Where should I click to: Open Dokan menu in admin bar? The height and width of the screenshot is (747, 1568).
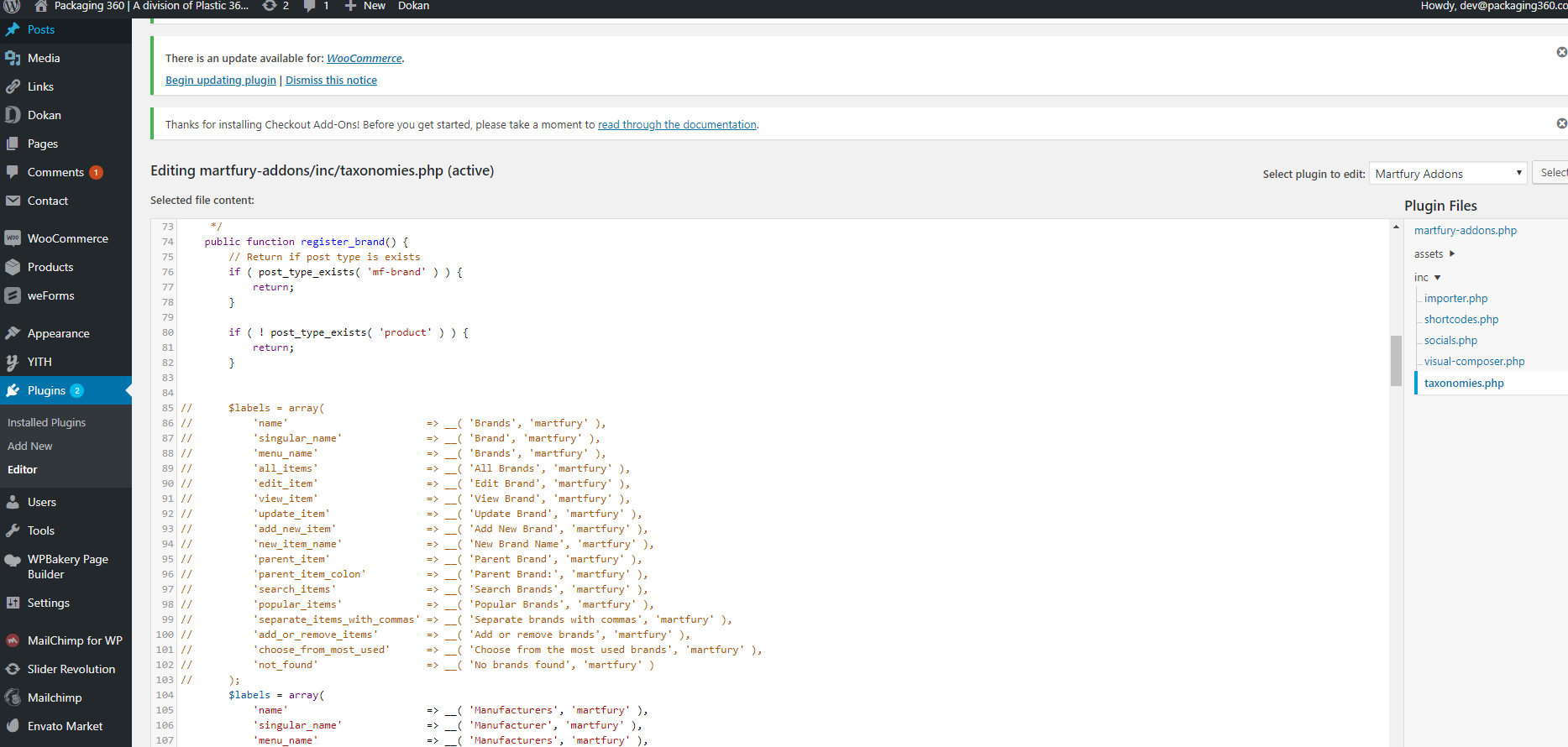[x=413, y=6]
